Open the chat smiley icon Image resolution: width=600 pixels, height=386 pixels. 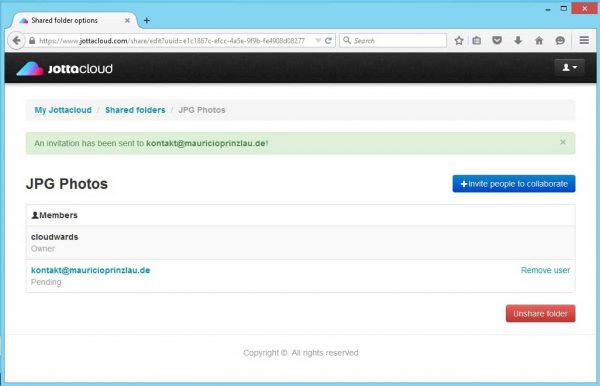point(560,41)
